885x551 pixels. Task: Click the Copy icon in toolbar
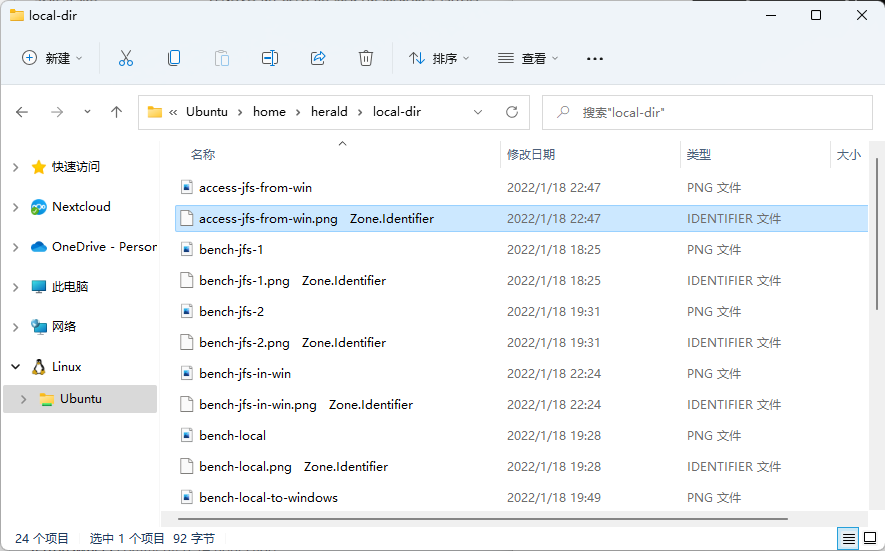click(174, 58)
